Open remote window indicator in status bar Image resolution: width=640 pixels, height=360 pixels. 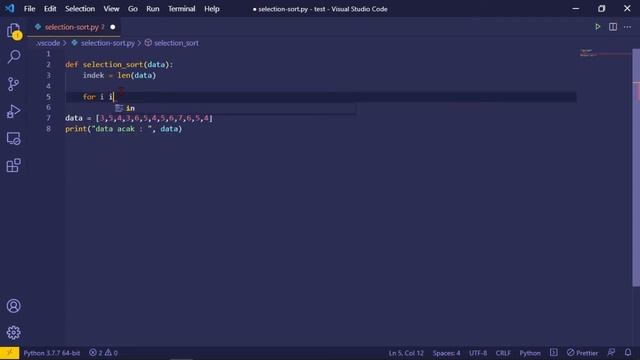(9, 353)
